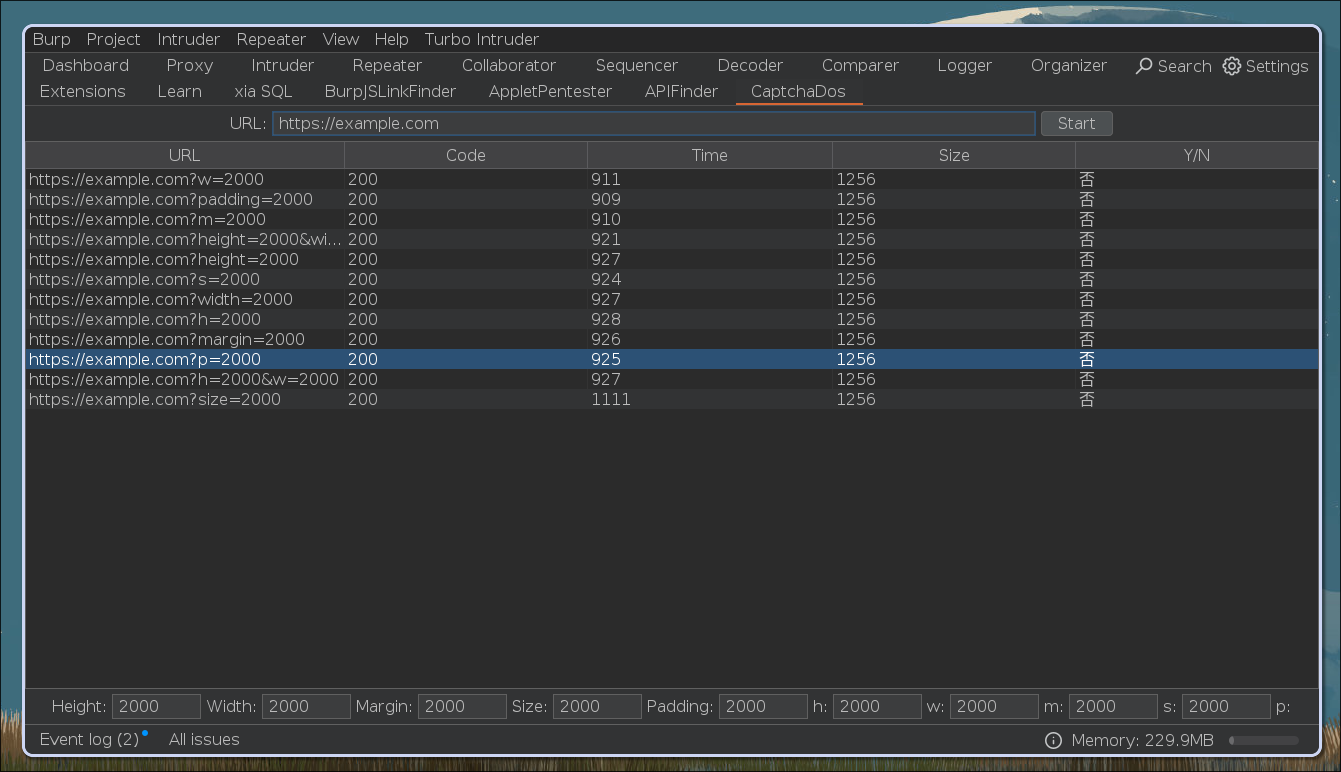Open the Project menu
The image size is (1341, 772).
coord(113,39)
